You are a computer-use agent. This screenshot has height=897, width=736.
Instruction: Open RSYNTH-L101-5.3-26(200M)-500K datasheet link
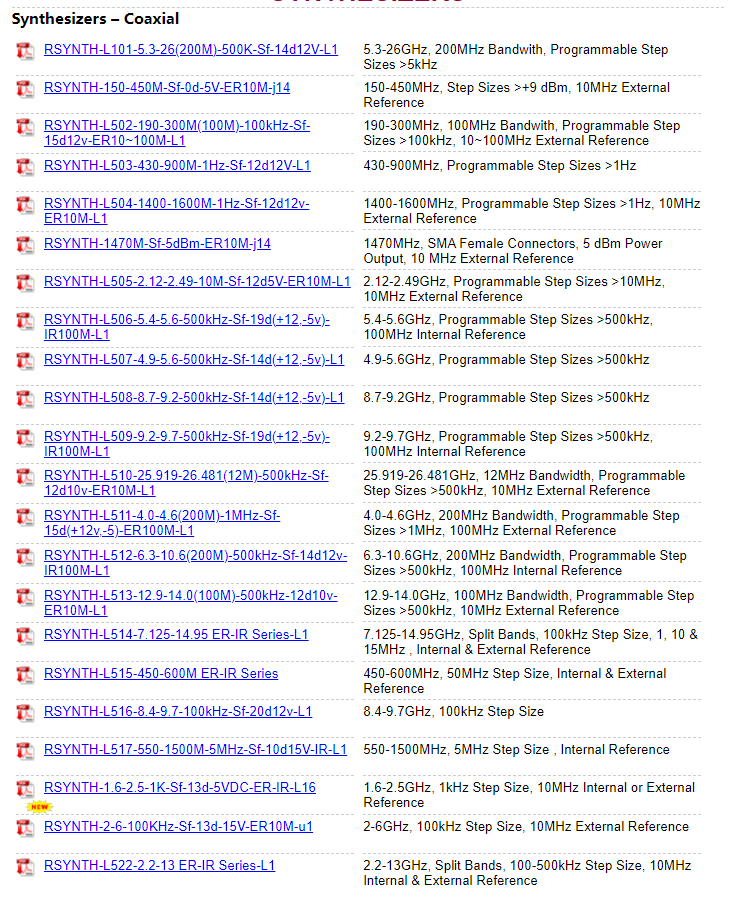[190, 49]
